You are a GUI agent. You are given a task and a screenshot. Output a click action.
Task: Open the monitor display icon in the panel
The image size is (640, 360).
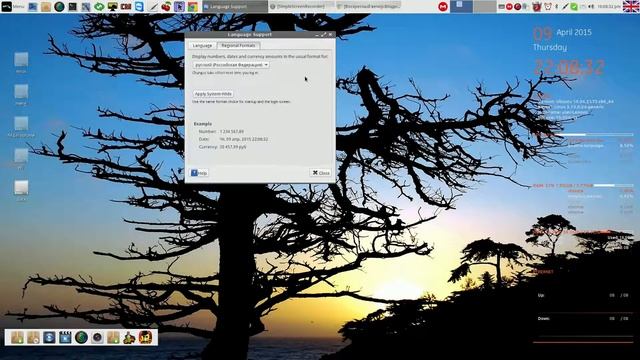click(112, 7)
